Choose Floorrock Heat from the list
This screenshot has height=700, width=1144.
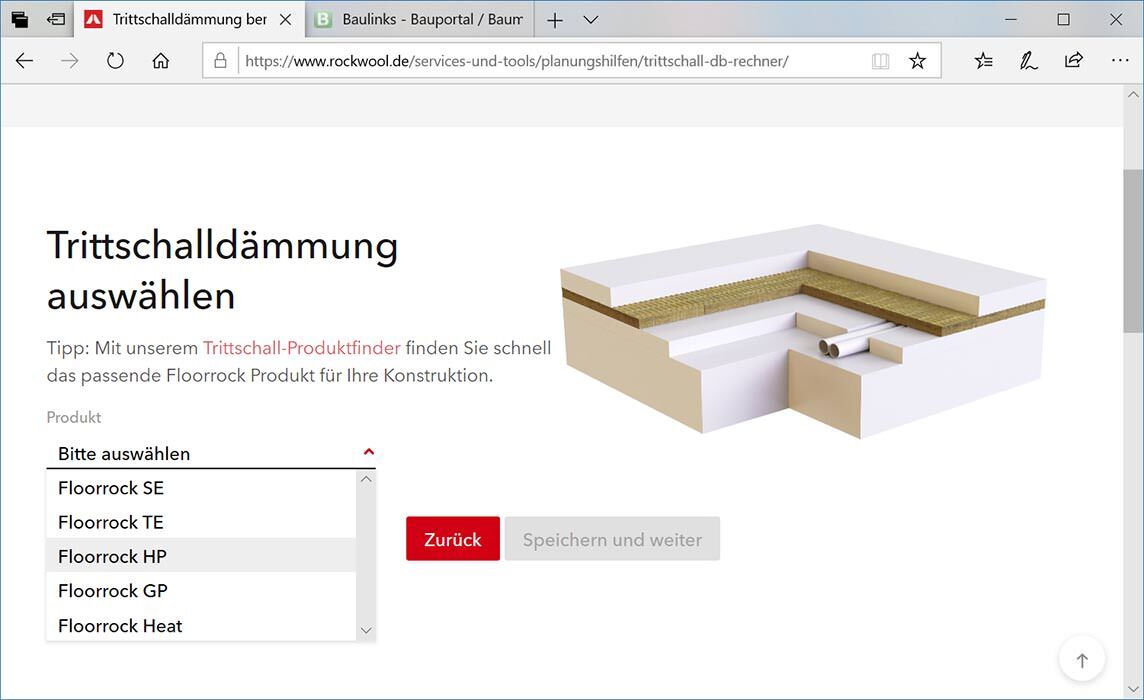click(201, 626)
